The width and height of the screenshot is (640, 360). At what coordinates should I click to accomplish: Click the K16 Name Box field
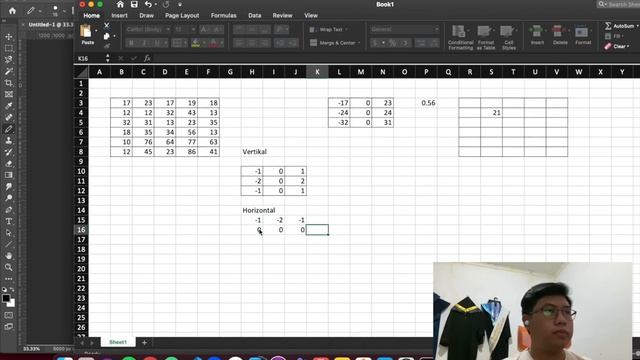tap(91, 58)
